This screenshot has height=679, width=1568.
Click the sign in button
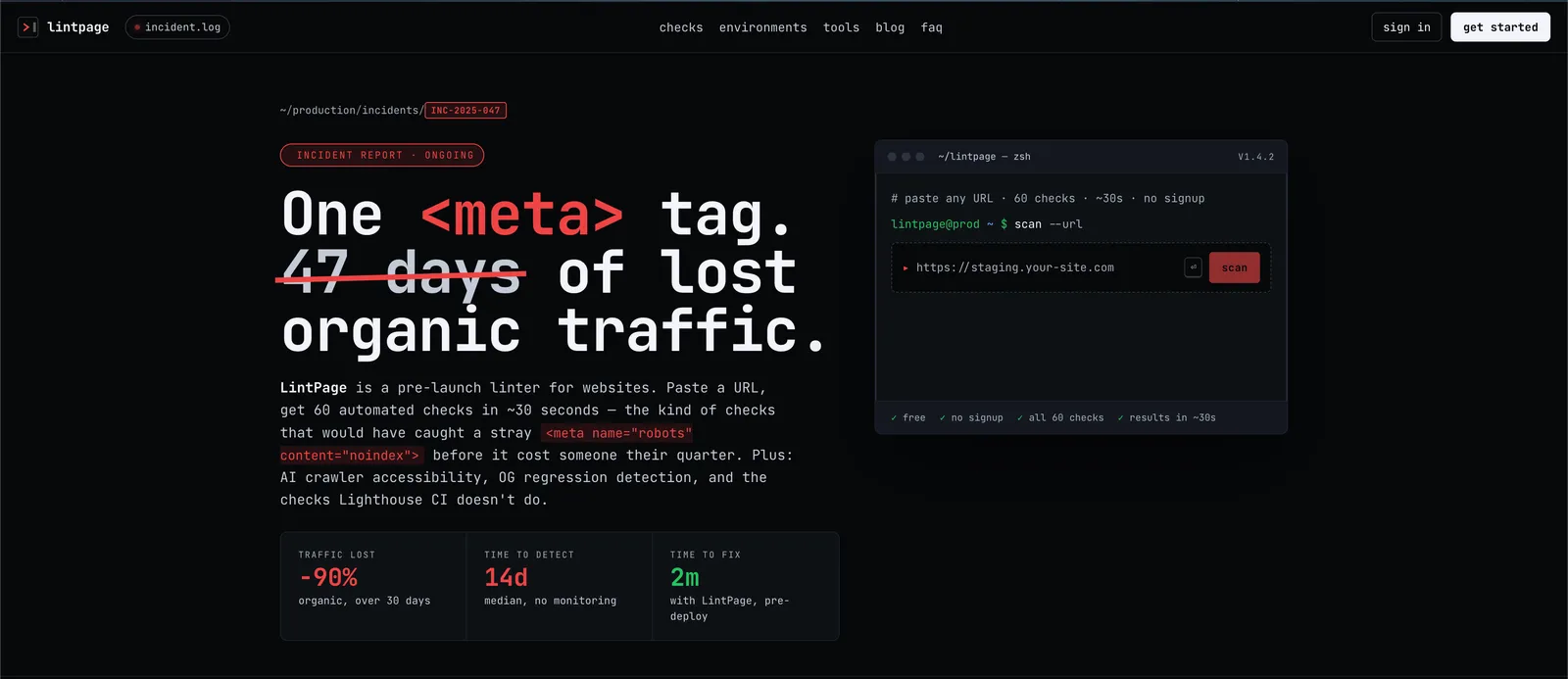click(1406, 27)
